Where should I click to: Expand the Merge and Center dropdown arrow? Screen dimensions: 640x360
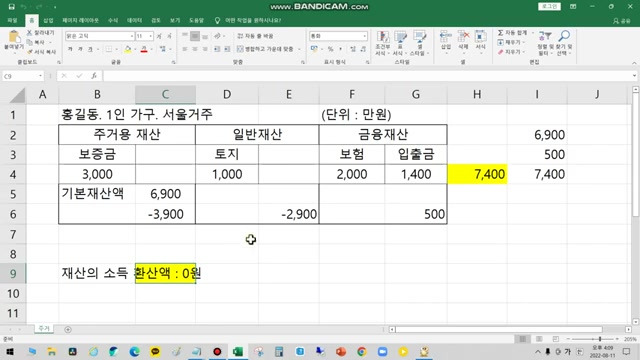(x=300, y=49)
